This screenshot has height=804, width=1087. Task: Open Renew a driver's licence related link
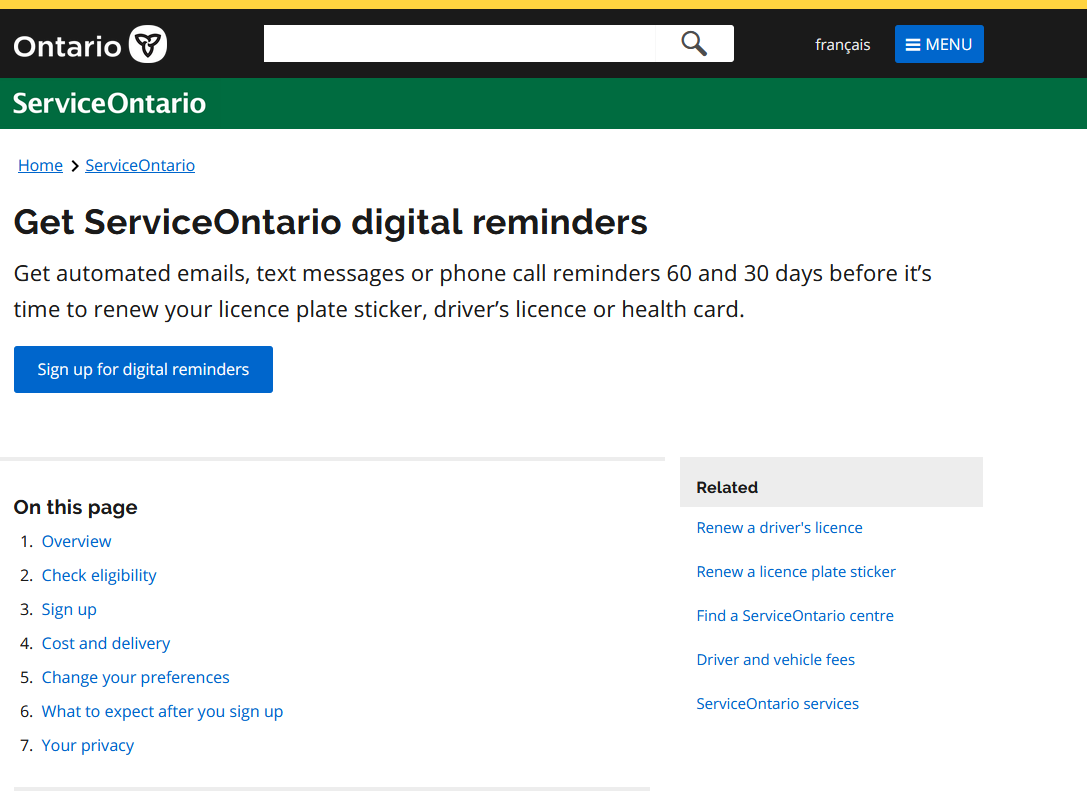click(779, 527)
